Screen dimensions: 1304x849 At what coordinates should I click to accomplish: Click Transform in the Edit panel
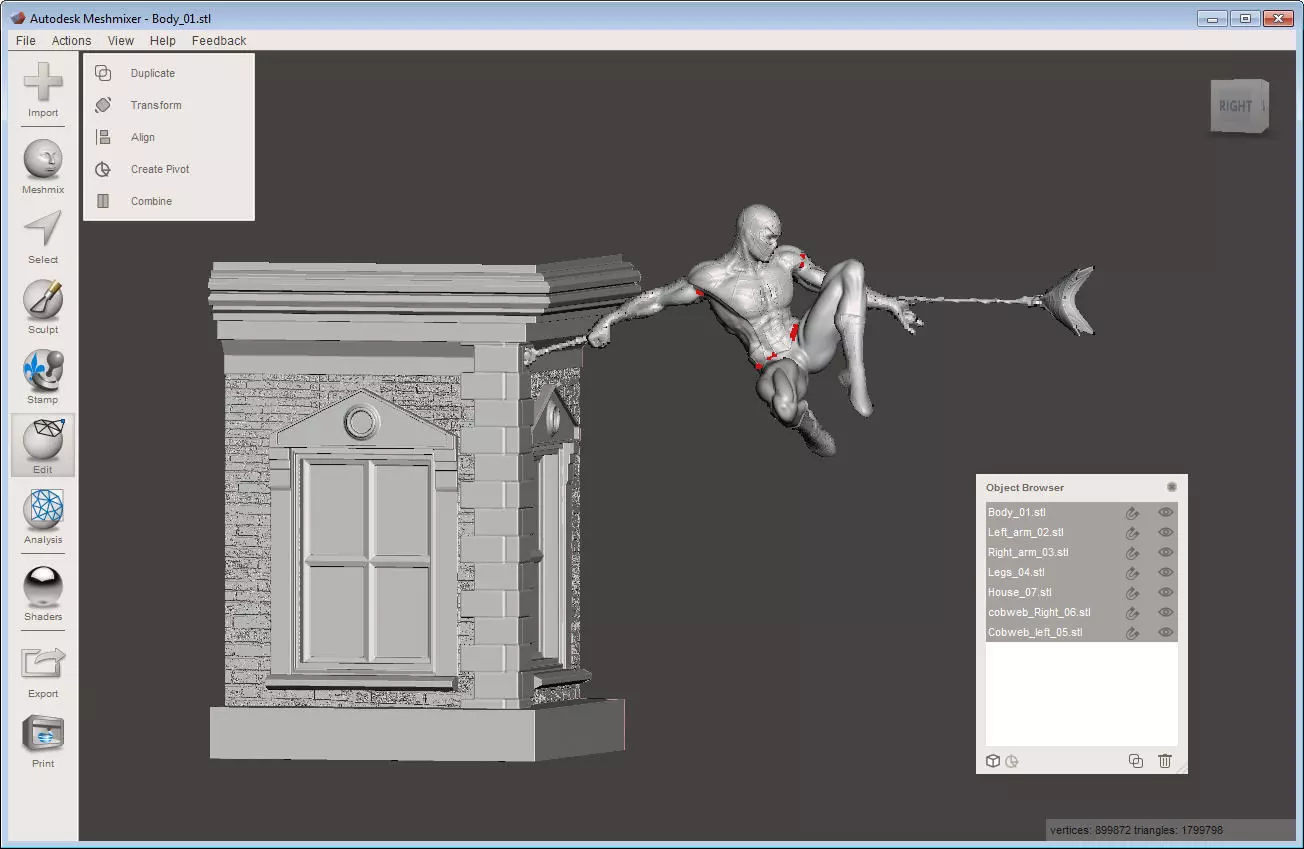coord(156,105)
